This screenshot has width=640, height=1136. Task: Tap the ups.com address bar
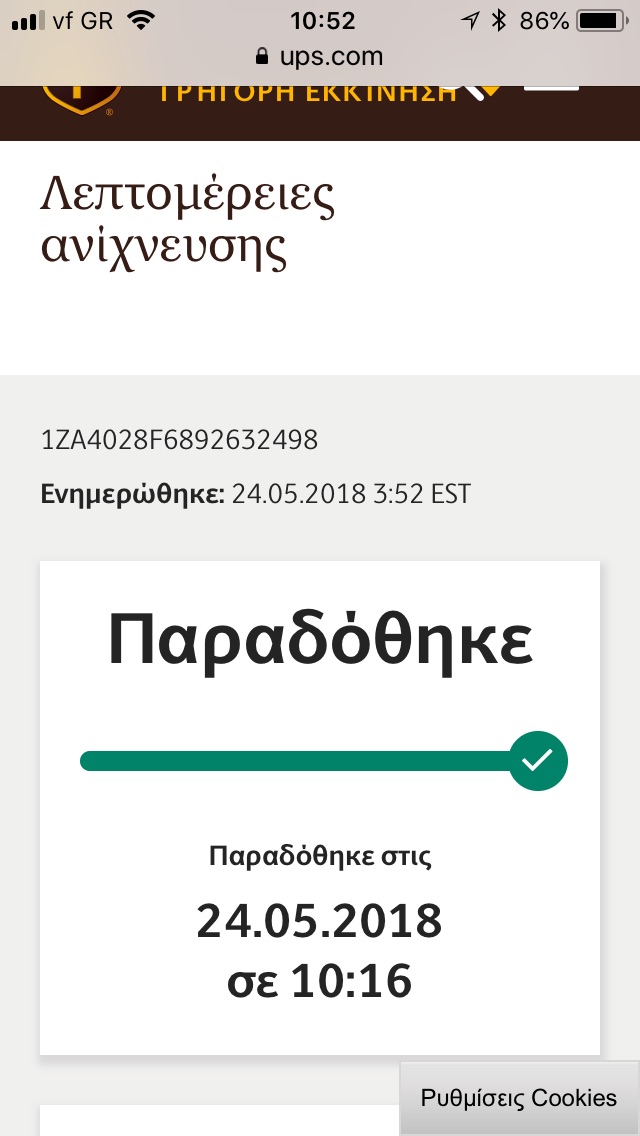click(320, 56)
